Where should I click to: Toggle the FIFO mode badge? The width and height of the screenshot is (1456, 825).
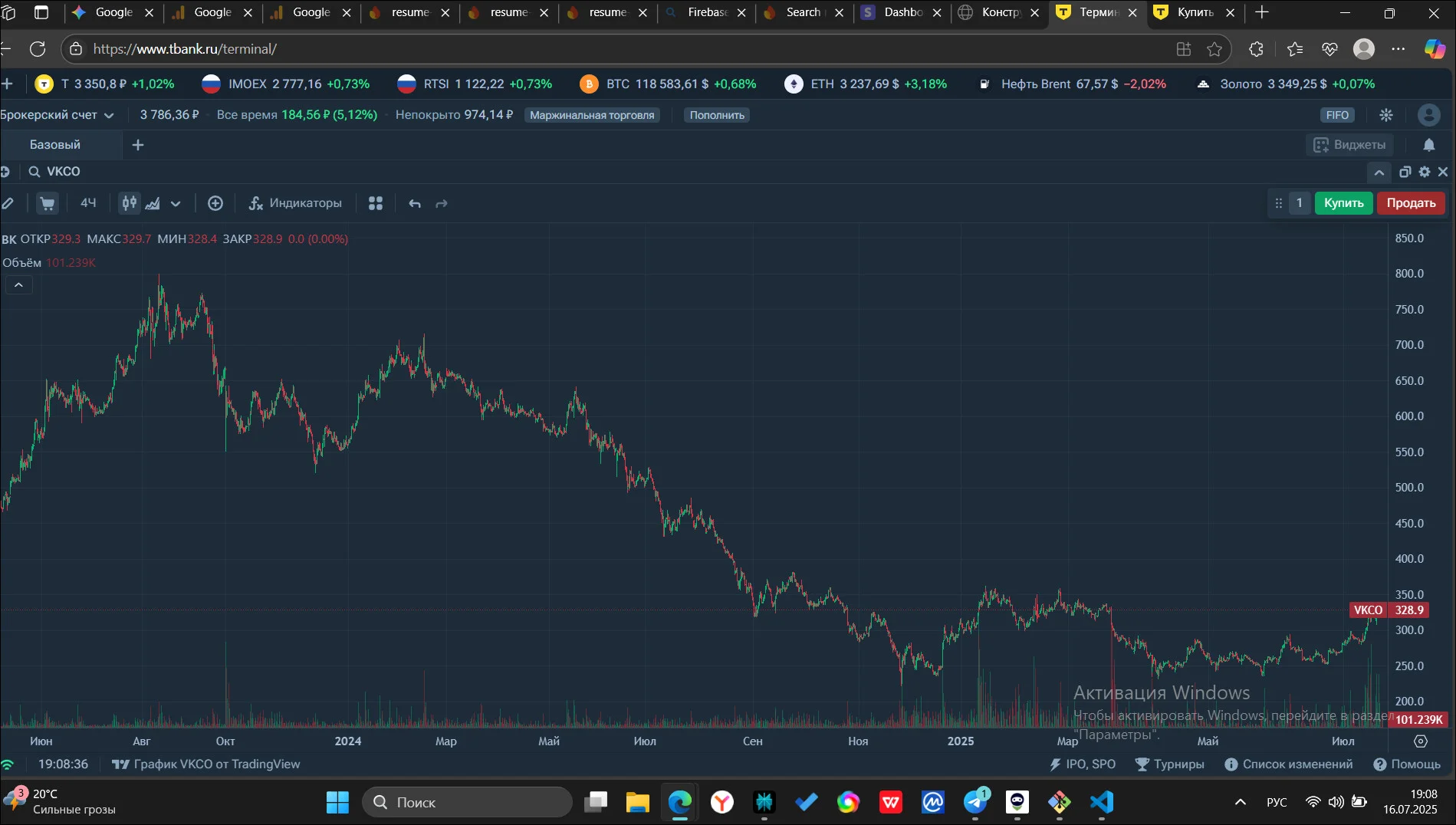1337,115
